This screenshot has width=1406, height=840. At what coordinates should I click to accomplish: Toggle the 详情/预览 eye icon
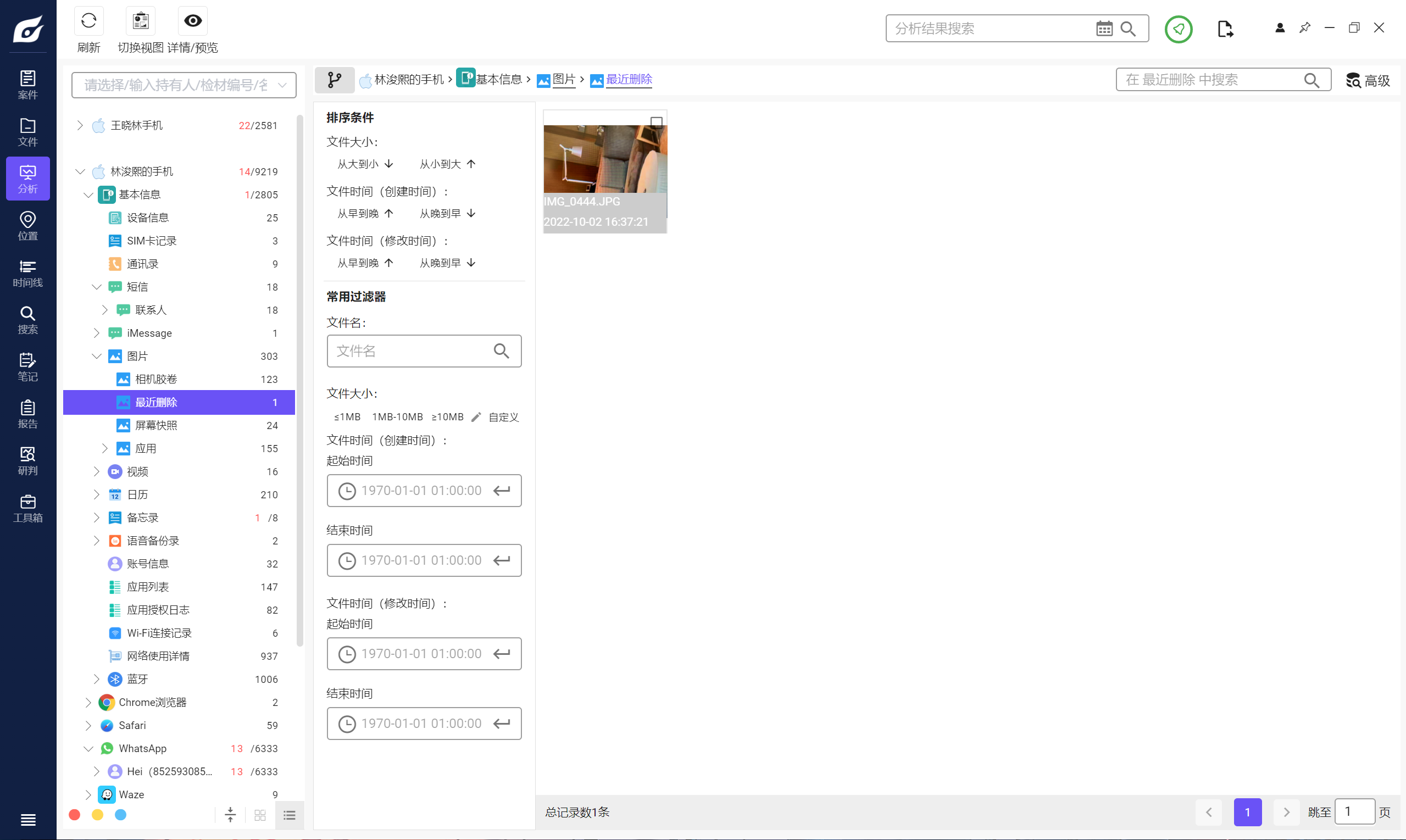click(x=192, y=21)
